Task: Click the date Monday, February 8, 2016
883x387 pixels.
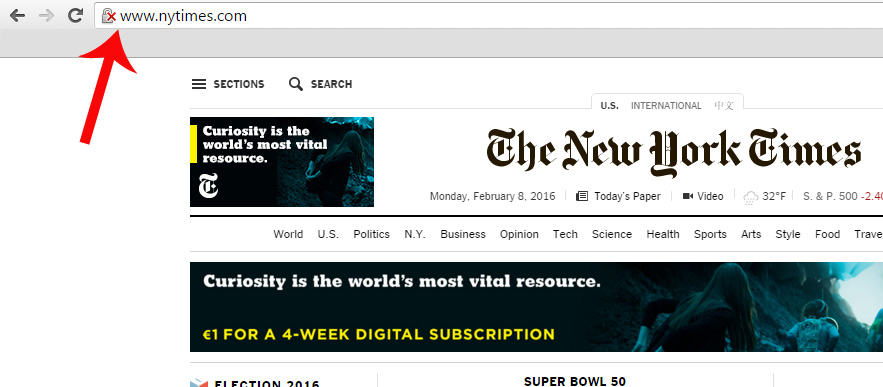Action: (493, 197)
